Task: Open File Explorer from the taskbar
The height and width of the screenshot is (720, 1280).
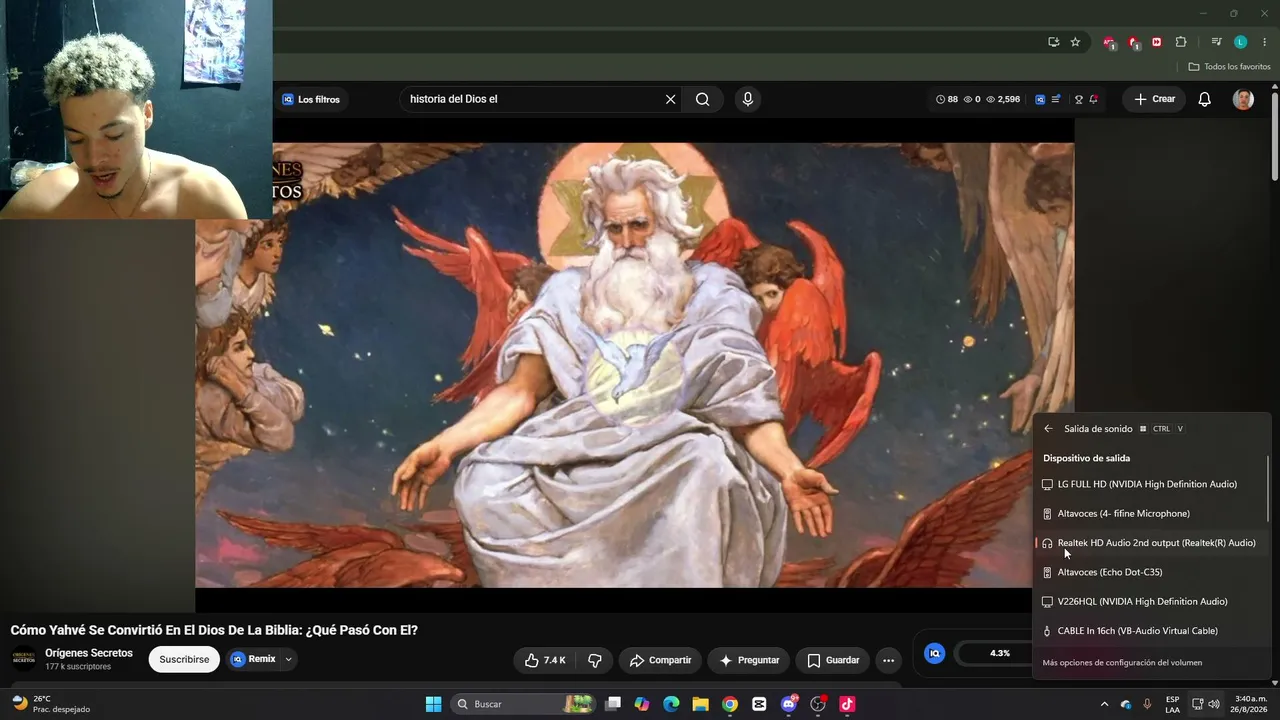Action: tap(700, 704)
